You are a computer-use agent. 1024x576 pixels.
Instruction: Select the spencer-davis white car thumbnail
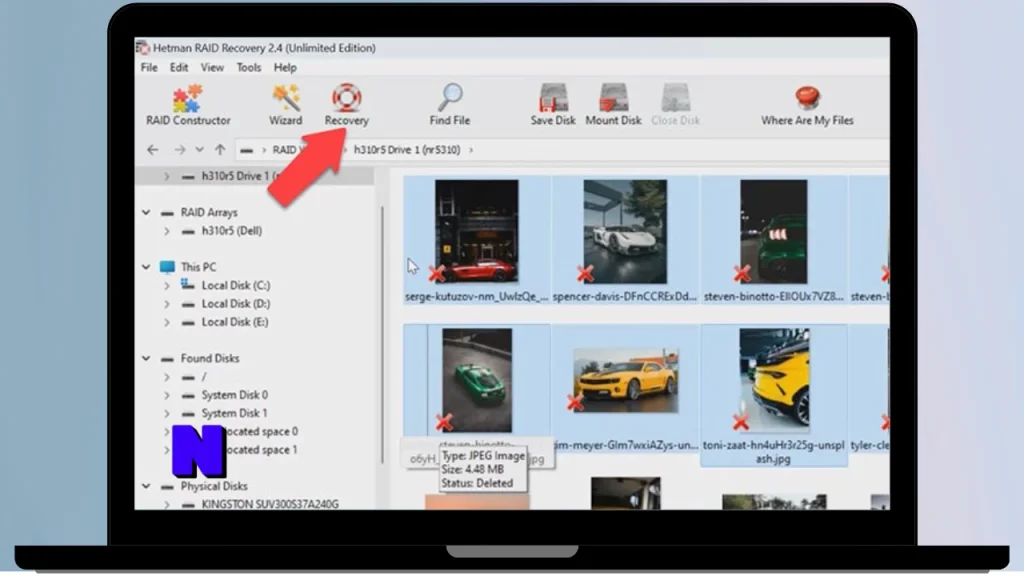625,232
